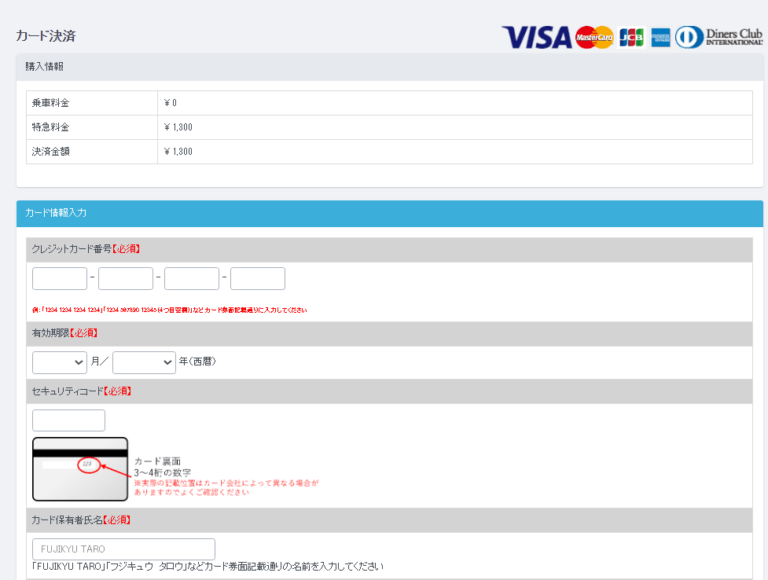The width and height of the screenshot is (768, 580).
Task: Click the VISA card logo
Action: click(x=536, y=38)
